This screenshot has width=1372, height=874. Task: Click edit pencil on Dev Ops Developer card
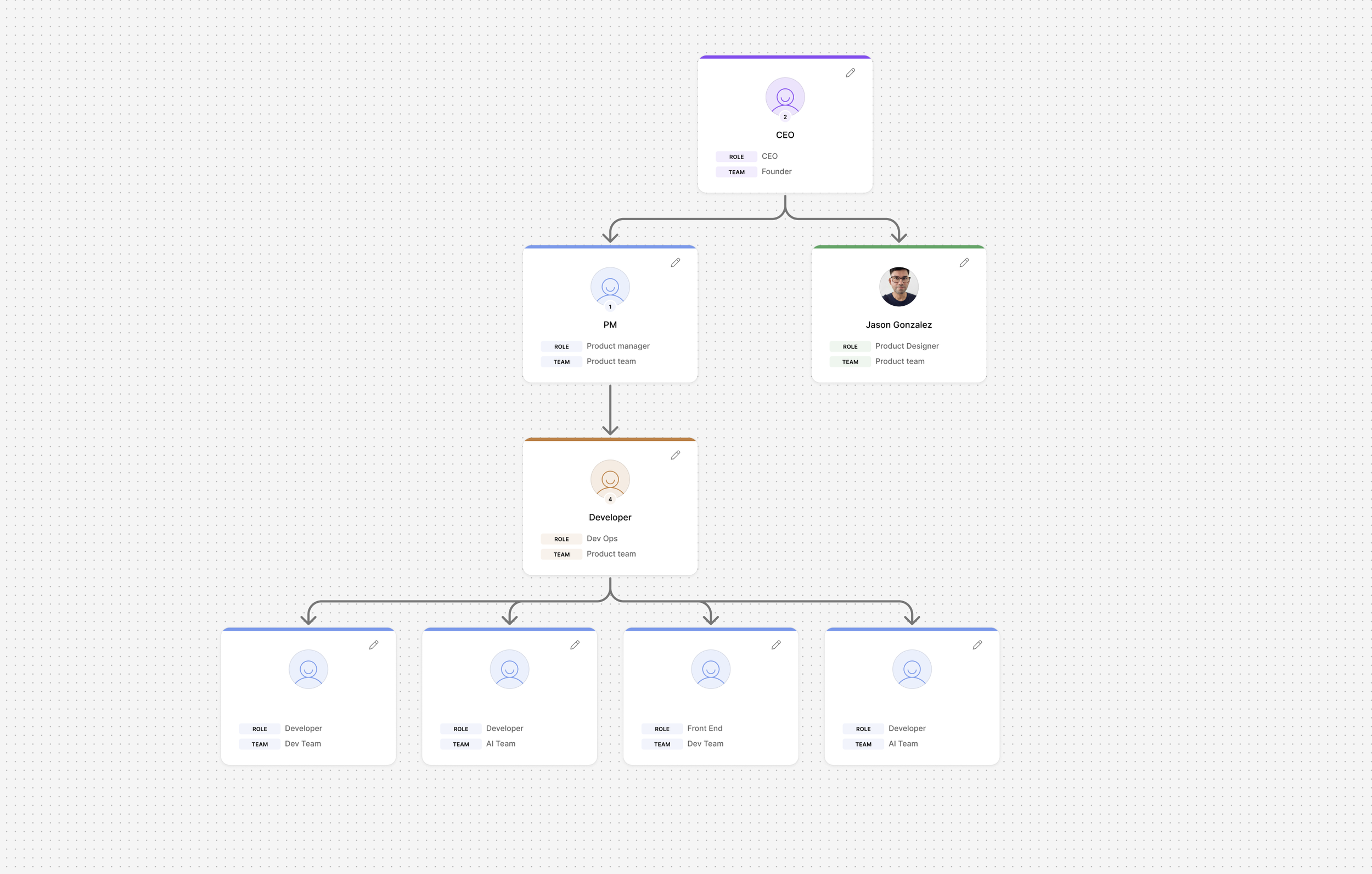pyautogui.click(x=675, y=456)
